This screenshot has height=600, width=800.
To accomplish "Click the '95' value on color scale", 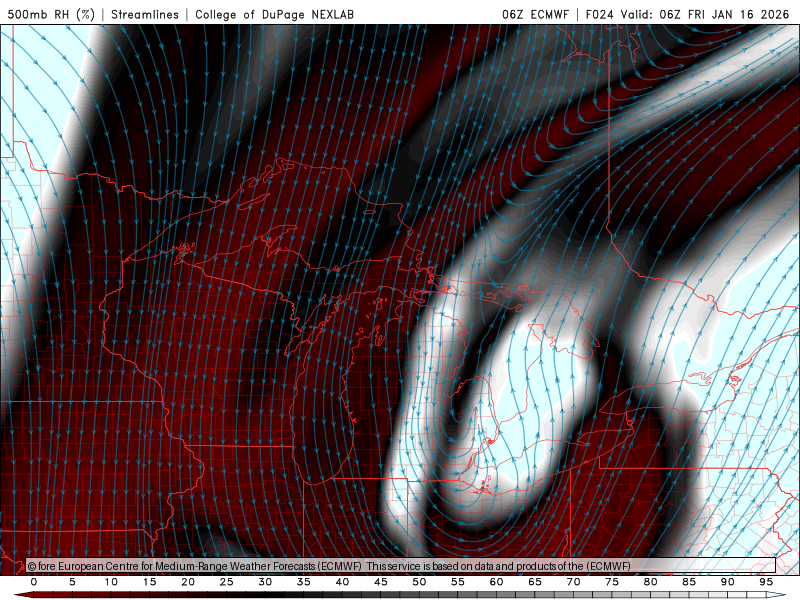I will (x=766, y=582).
